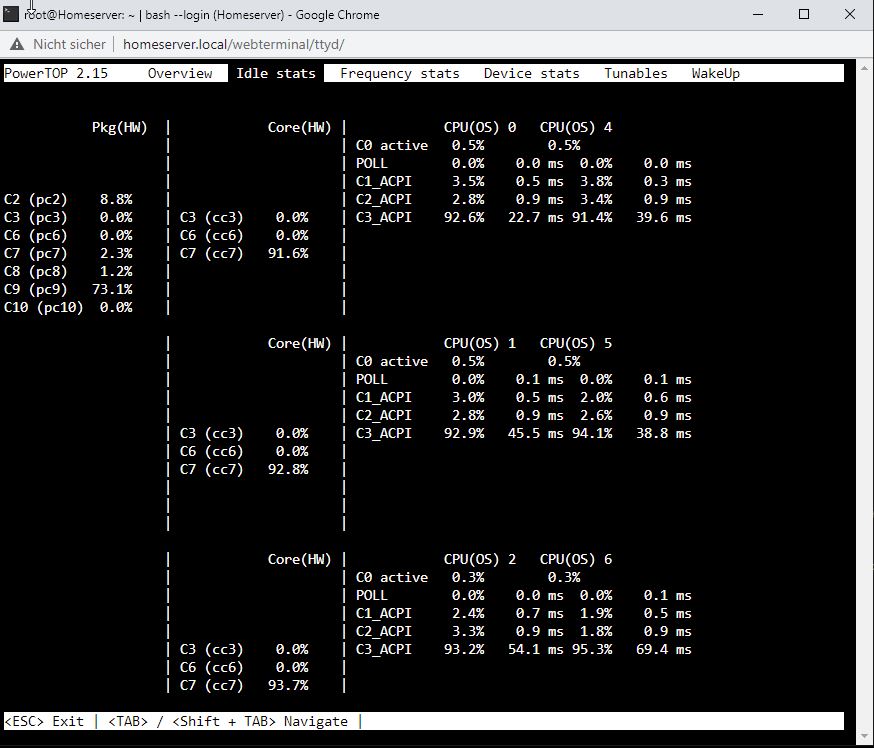Click the 3.5% C1_ACPI value
The width and height of the screenshot is (874, 748).
(x=468, y=182)
